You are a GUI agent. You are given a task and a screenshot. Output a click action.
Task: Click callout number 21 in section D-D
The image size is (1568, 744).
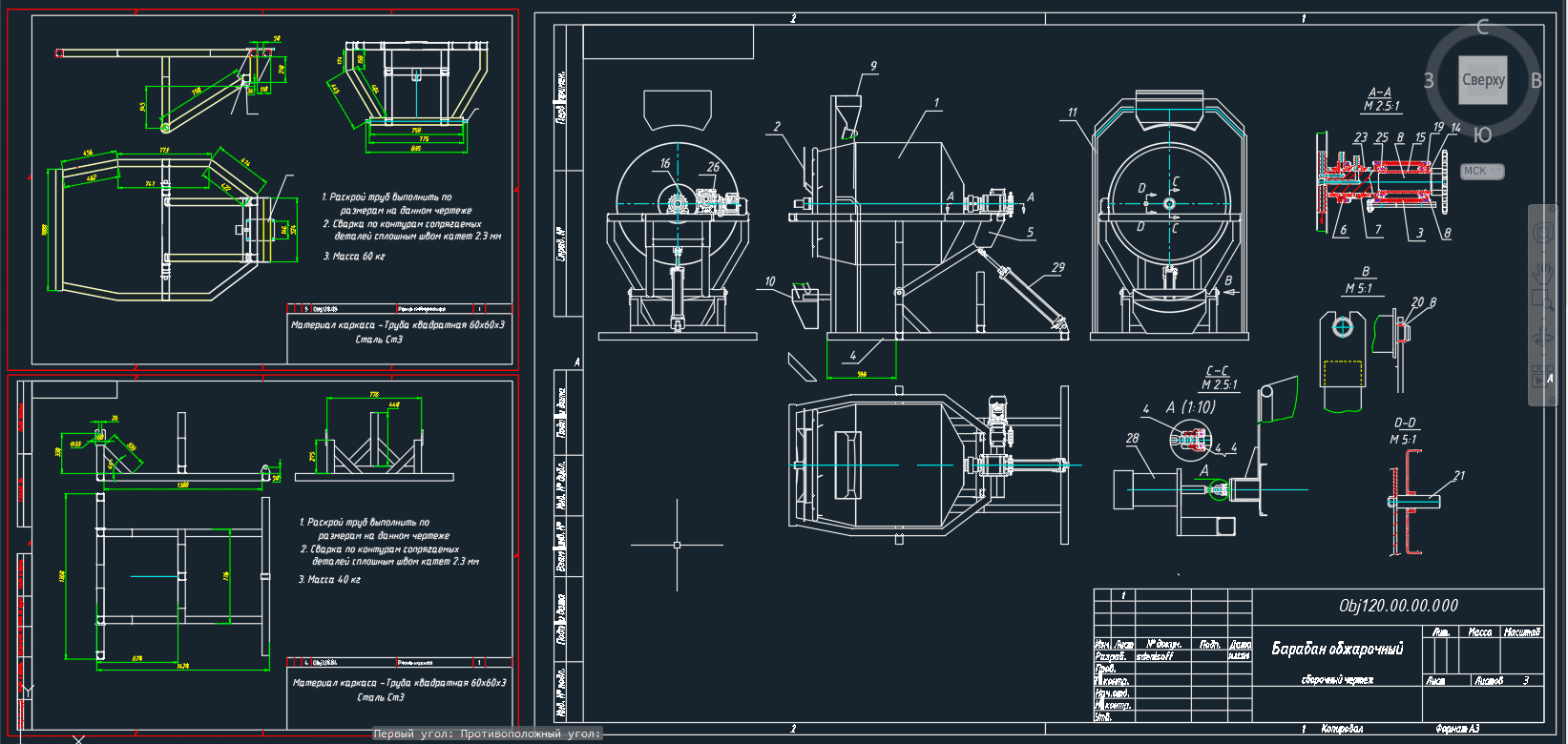(x=1458, y=475)
